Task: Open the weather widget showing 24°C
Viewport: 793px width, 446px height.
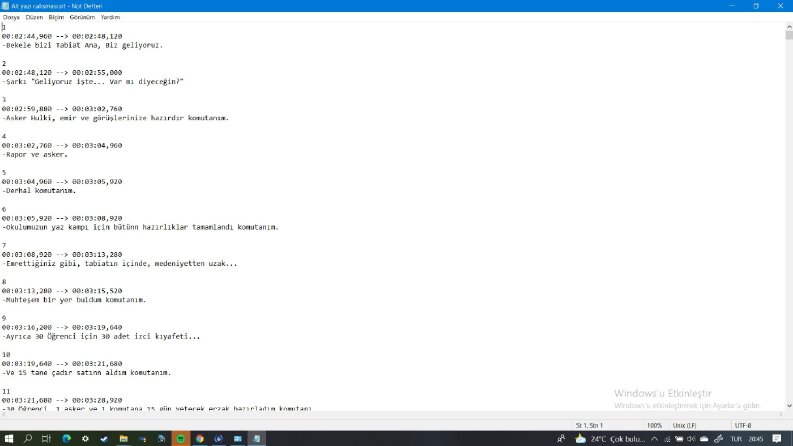Action: [610, 439]
